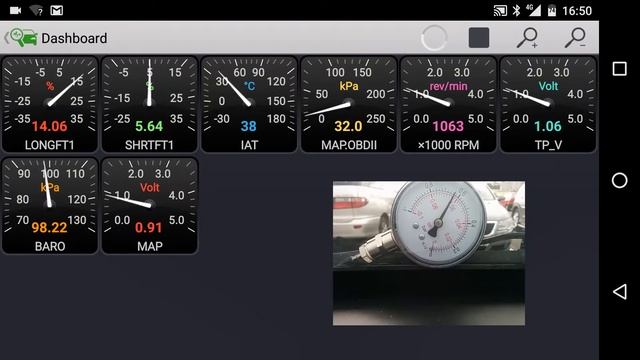Image resolution: width=640 pixels, height=360 pixels.
Task: Tap the 16:50 clock
Action: pos(577,11)
